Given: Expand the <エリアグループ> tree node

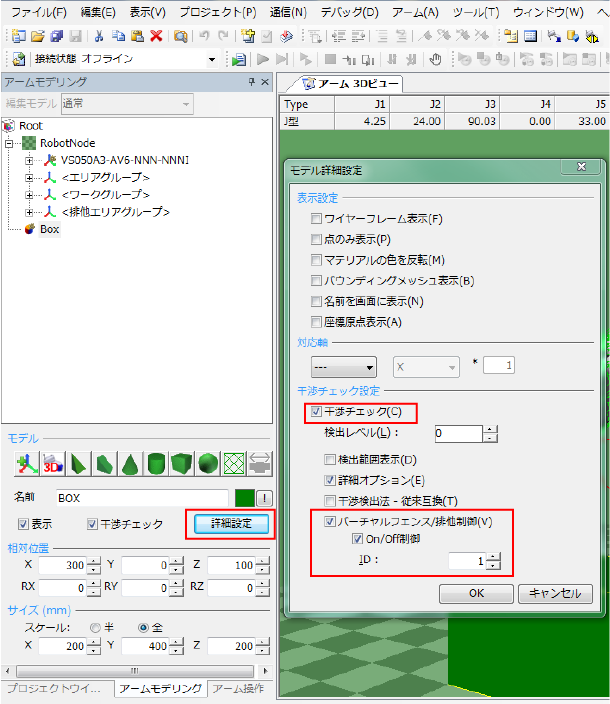Looking at the screenshot, I should 29,177.
